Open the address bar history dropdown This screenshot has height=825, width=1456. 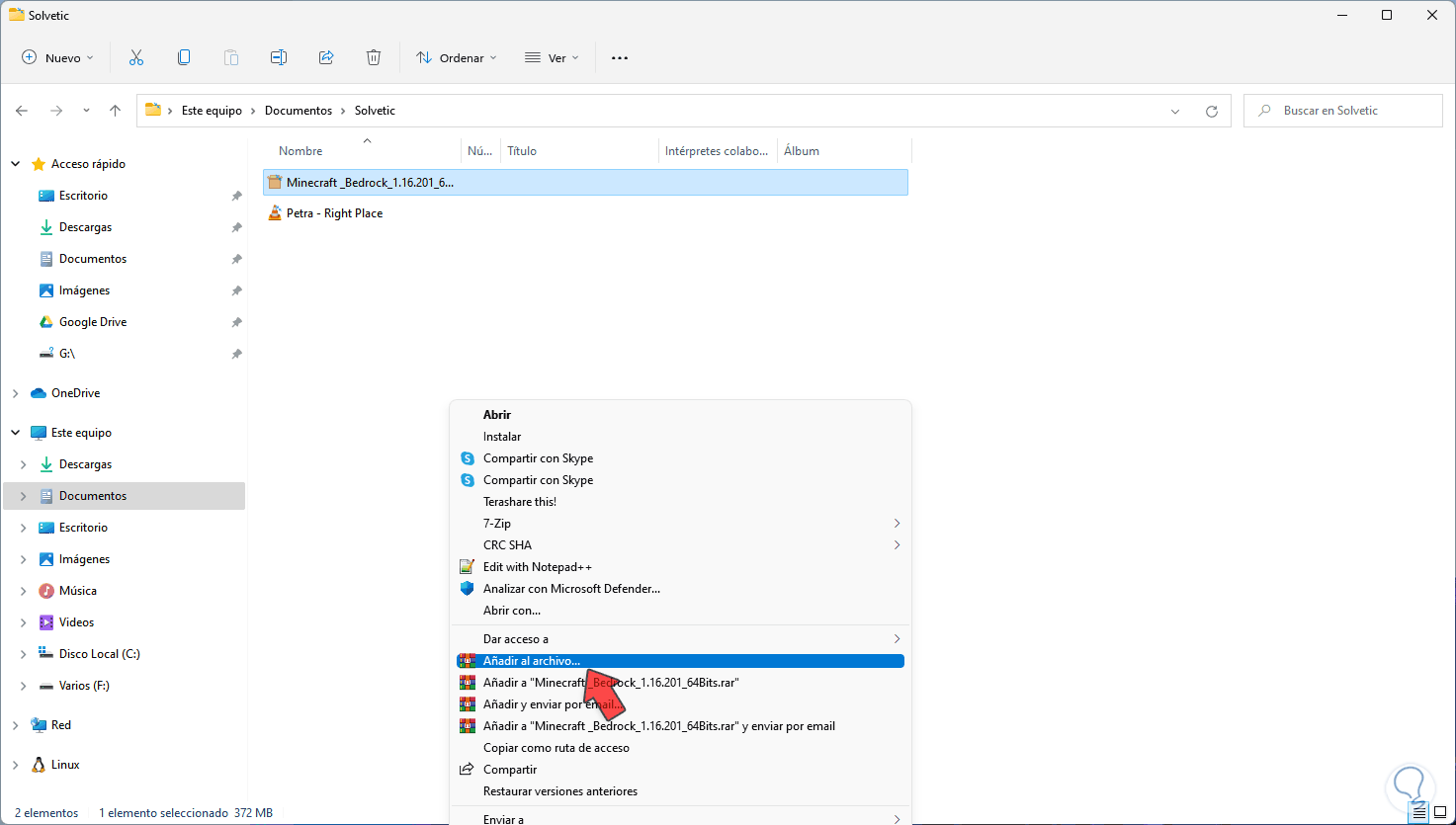1175,111
